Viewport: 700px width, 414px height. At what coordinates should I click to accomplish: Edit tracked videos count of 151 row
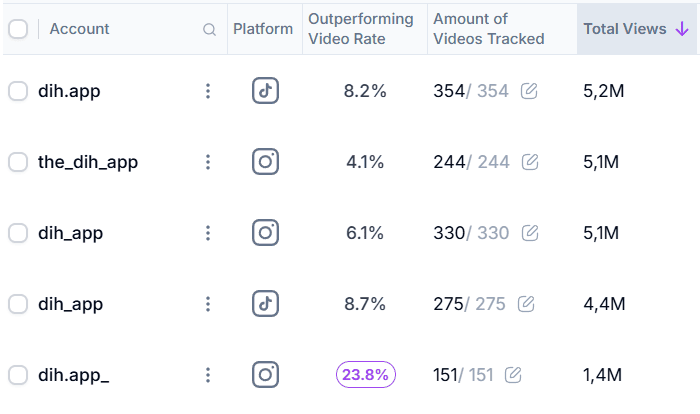point(513,375)
